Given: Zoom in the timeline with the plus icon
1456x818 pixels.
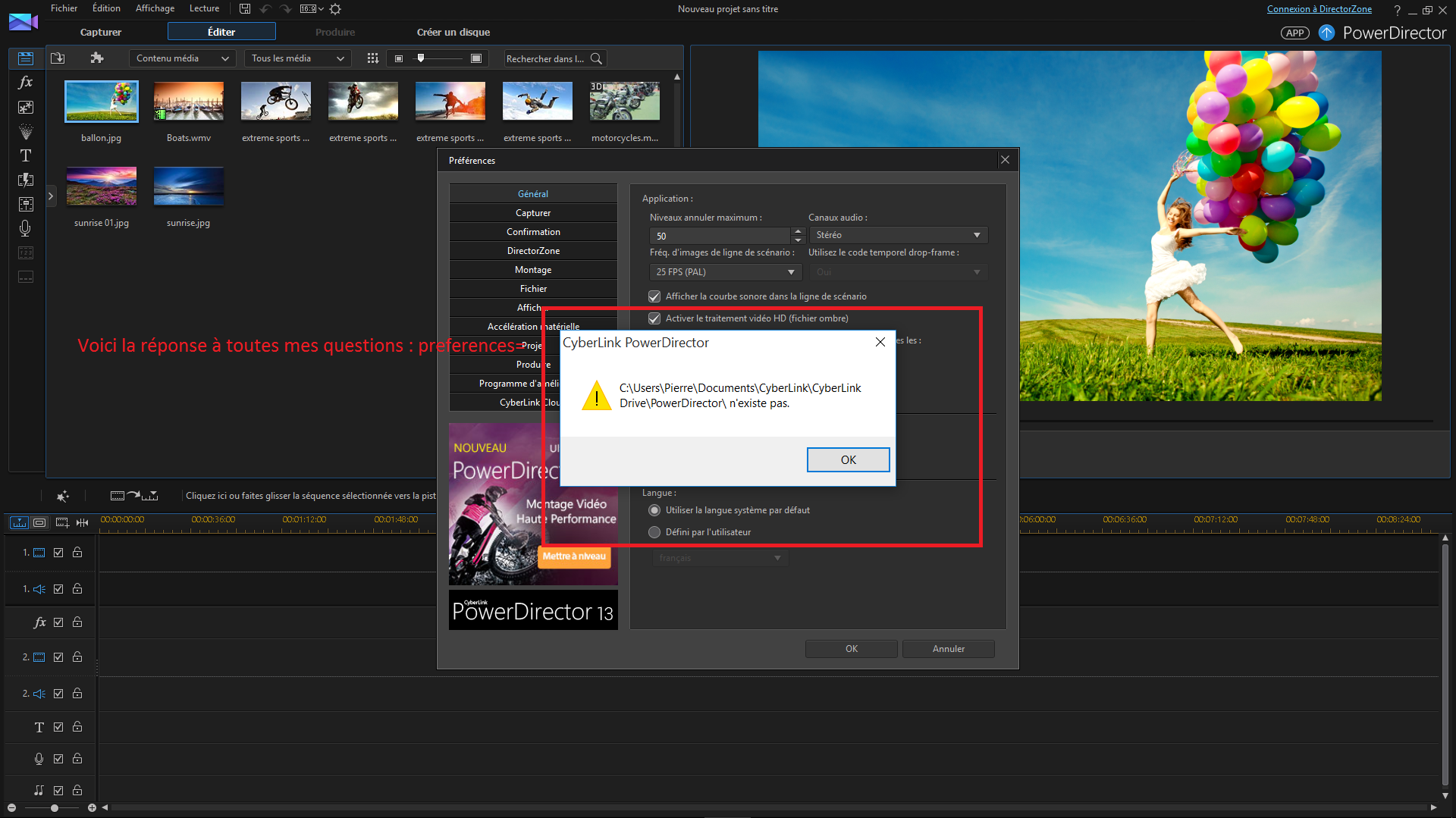Looking at the screenshot, I should point(92,808).
